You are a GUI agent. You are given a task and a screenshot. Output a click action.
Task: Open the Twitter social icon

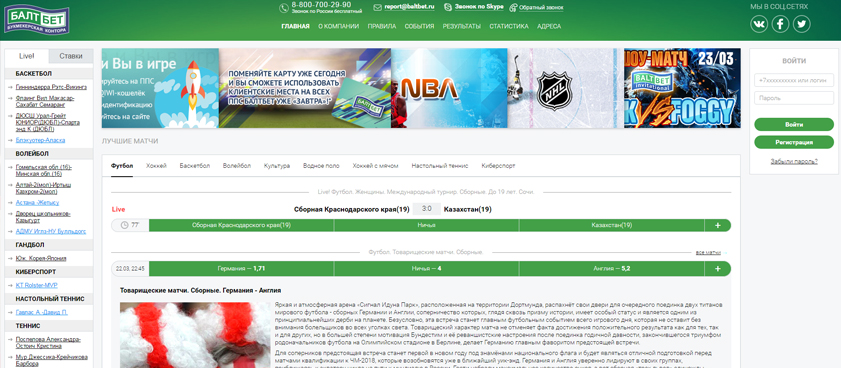coord(801,24)
